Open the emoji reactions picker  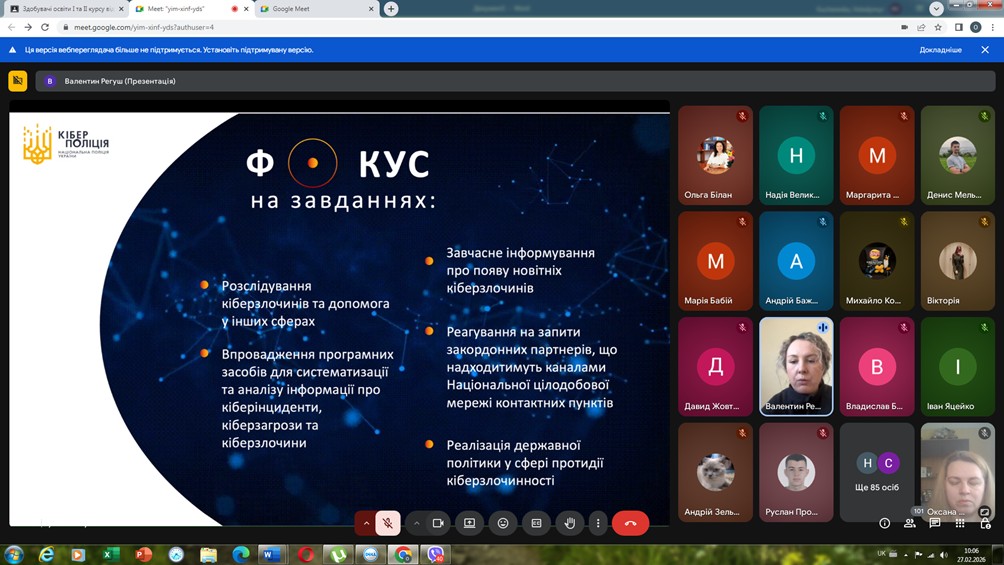tap(503, 523)
